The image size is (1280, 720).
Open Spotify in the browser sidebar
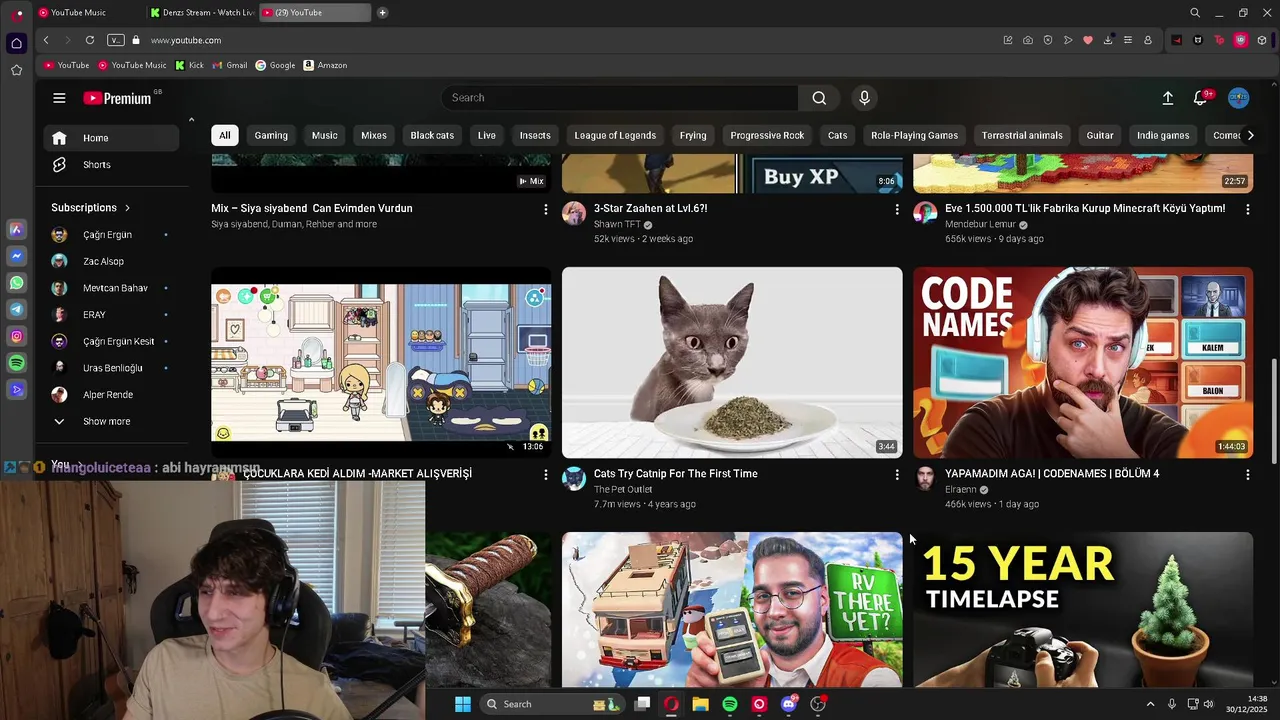point(16,363)
